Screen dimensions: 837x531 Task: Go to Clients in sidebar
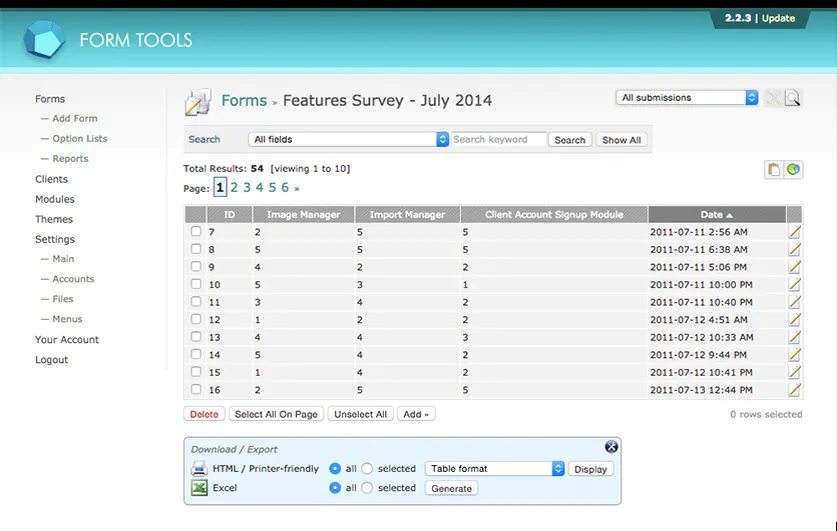pyautogui.click(x=51, y=179)
